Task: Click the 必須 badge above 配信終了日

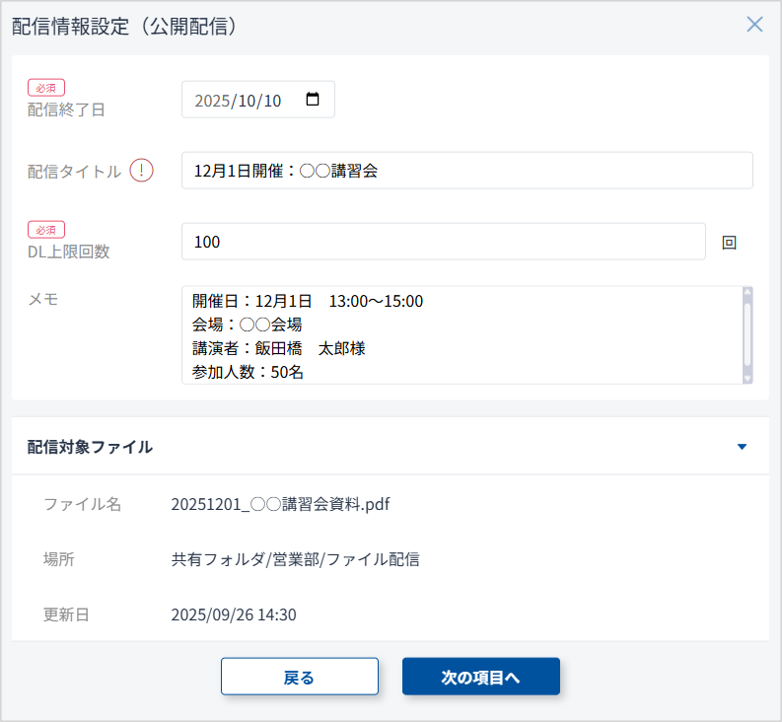Action: click(x=46, y=88)
